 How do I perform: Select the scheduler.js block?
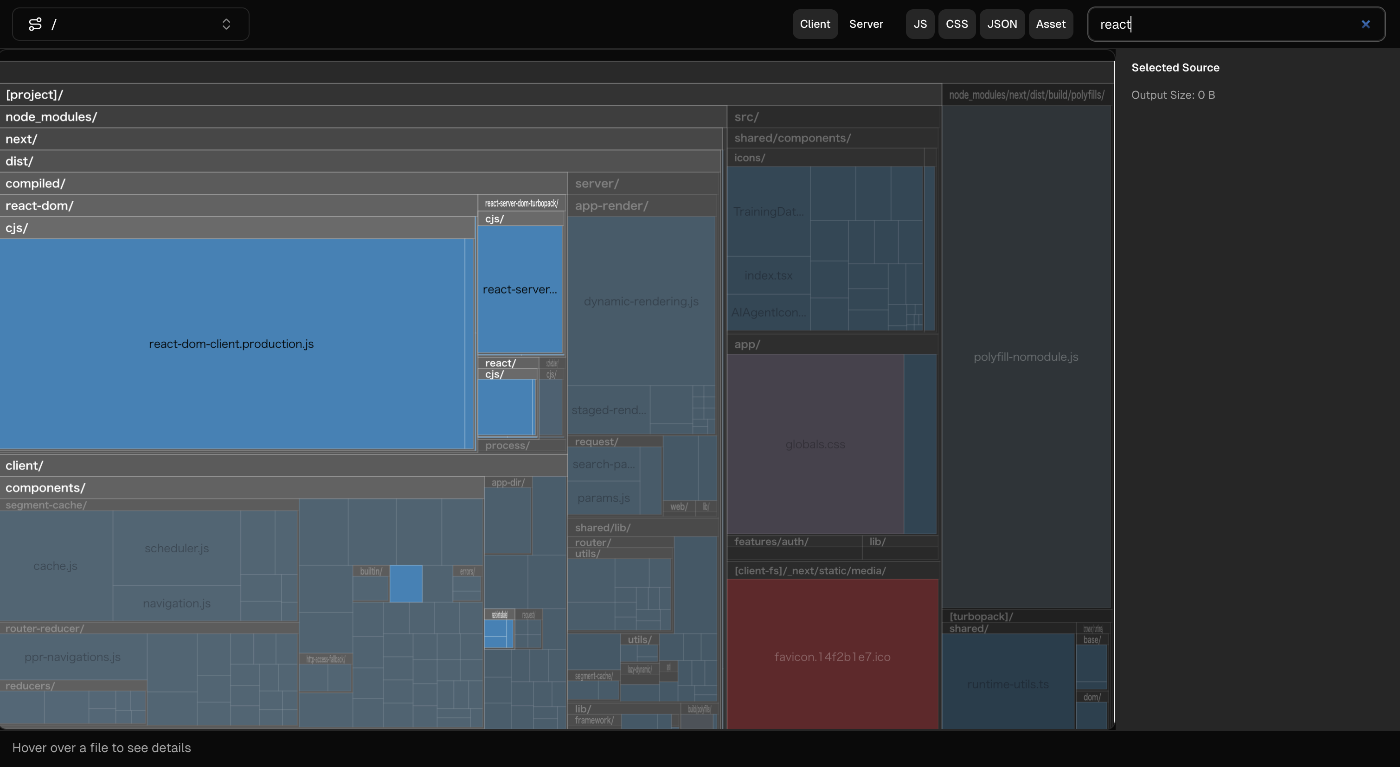[177, 548]
